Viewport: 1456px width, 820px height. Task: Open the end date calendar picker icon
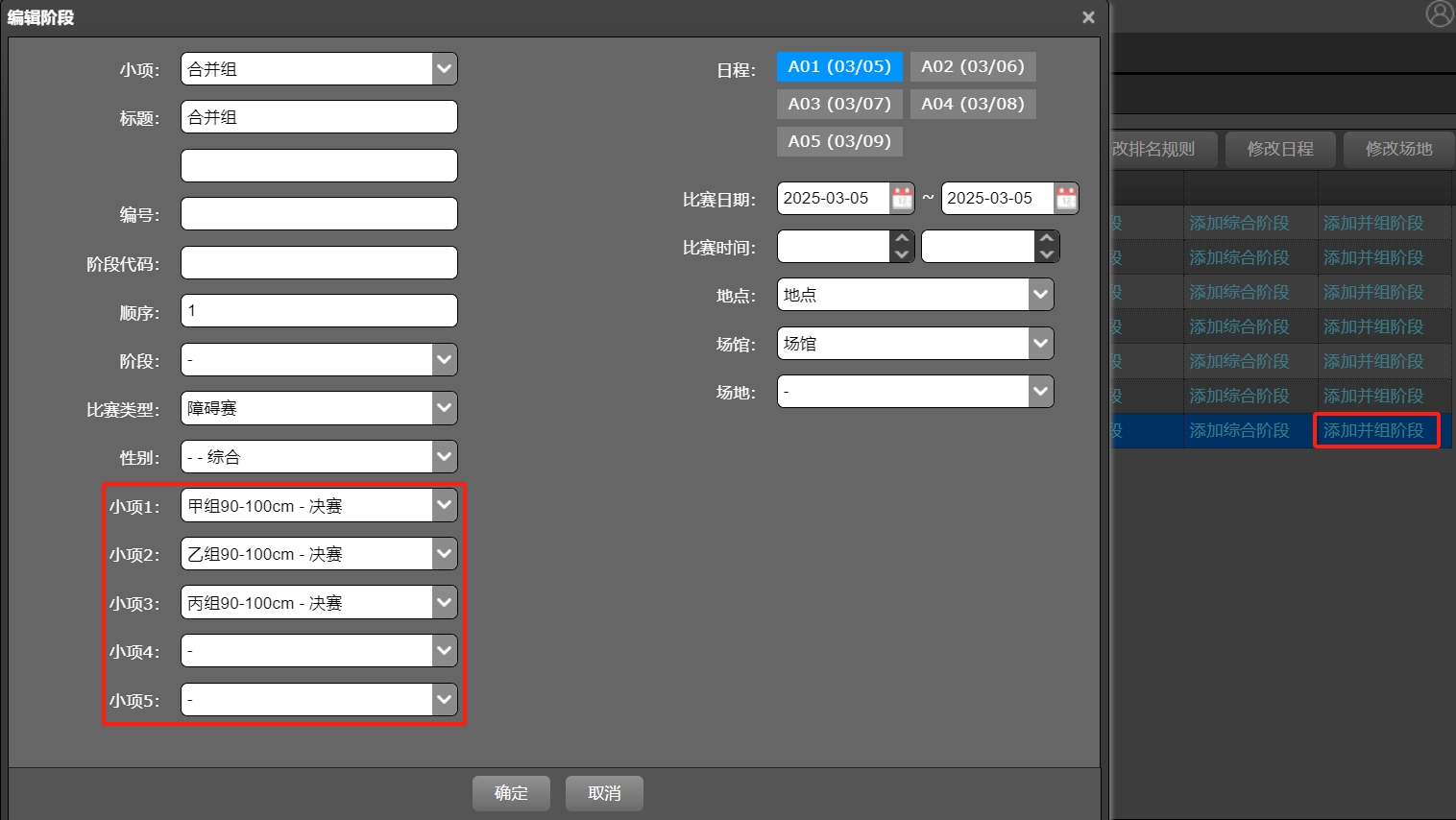1065,198
